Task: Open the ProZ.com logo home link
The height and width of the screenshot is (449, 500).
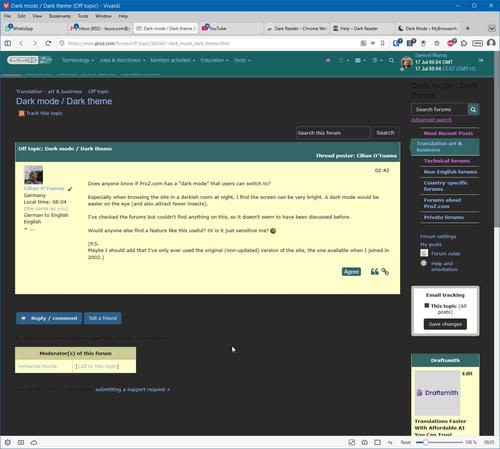Action: point(29,60)
